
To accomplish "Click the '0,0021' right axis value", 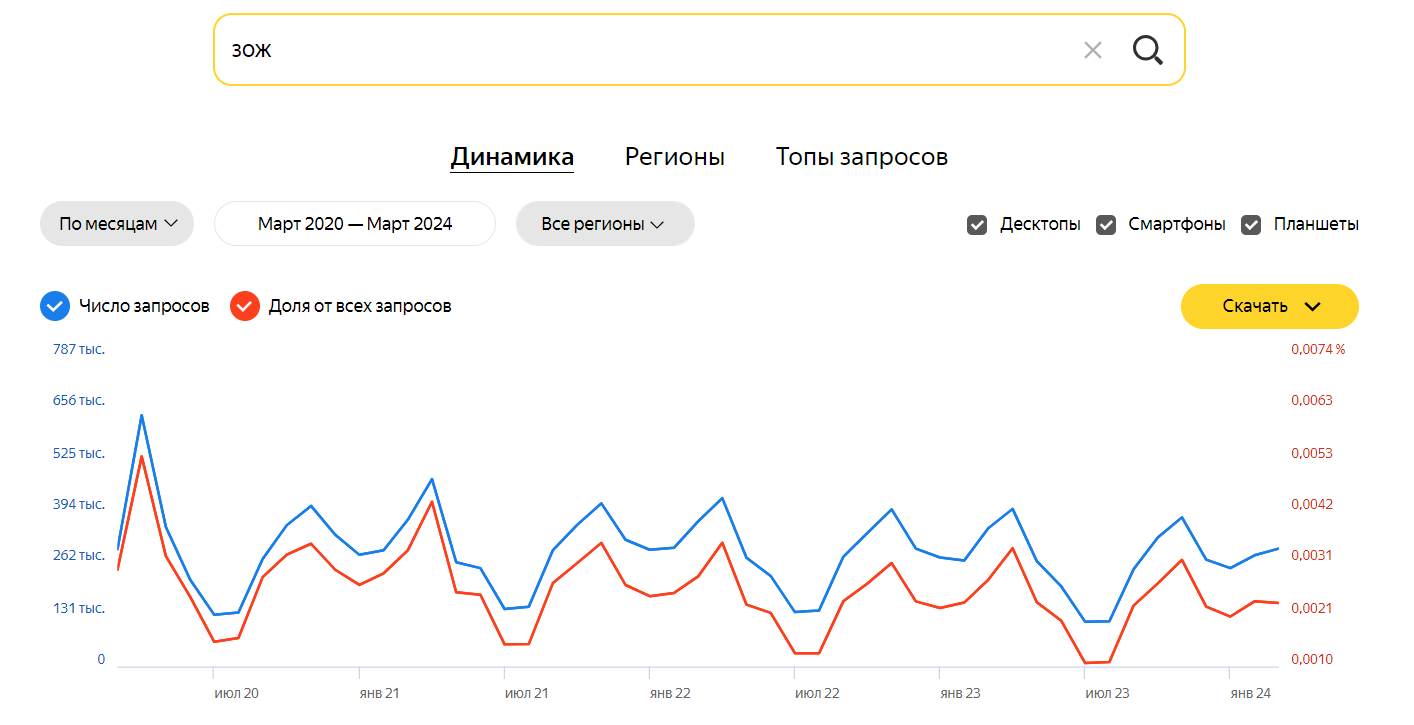I will (x=1312, y=608).
